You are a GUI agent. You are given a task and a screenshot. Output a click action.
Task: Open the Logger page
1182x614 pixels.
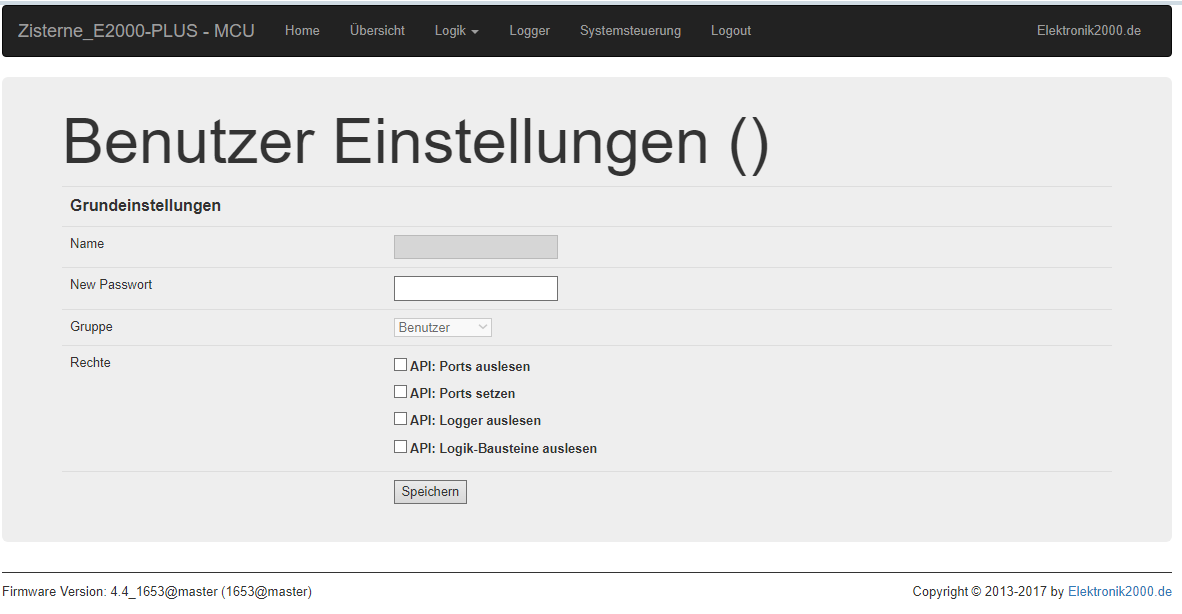pos(529,31)
